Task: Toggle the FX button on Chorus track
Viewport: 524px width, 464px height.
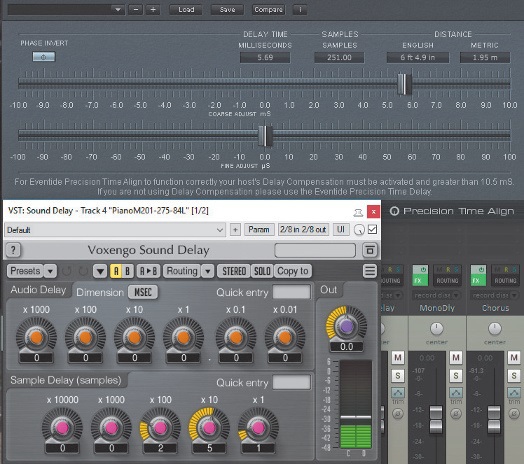Action: pyautogui.click(x=478, y=280)
